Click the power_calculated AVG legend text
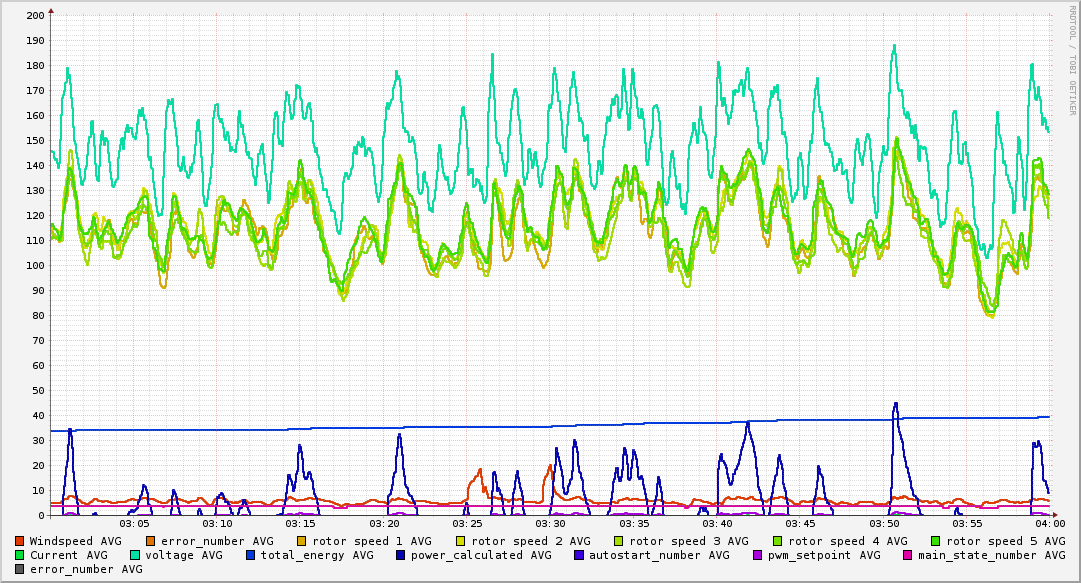Screen dimensions: 1081x583 point(479,555)
